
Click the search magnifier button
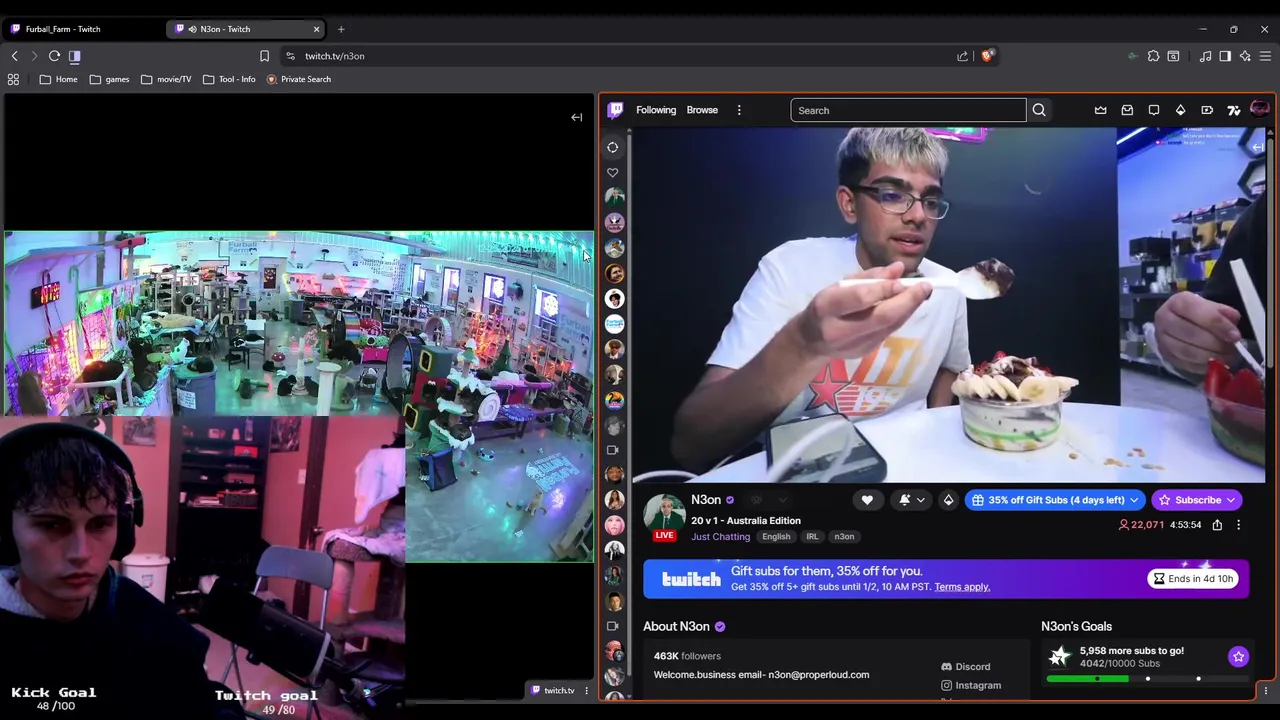pos(1039,110)
